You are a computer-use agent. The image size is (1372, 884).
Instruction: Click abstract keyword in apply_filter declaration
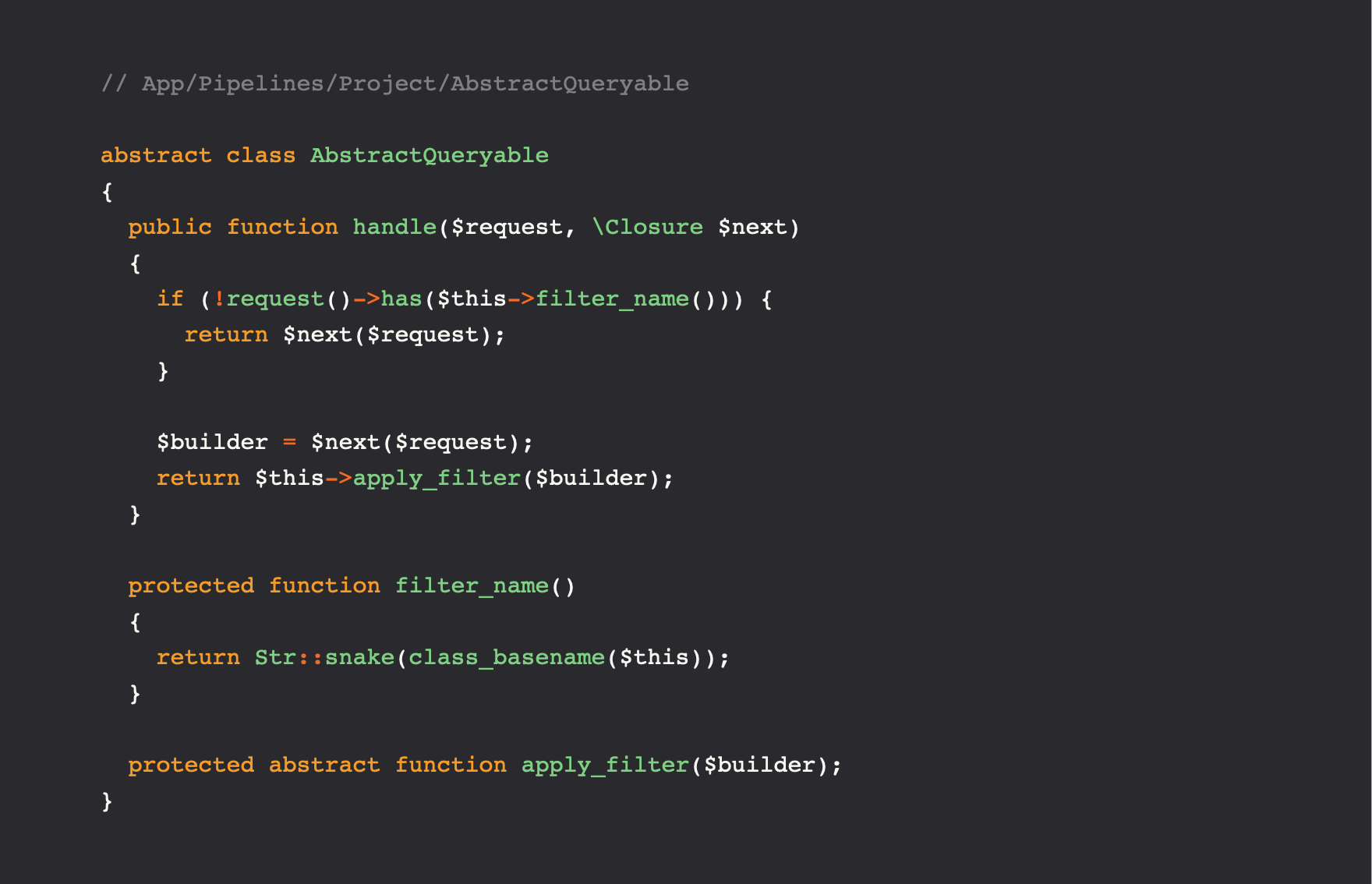[x=324, y=765]
